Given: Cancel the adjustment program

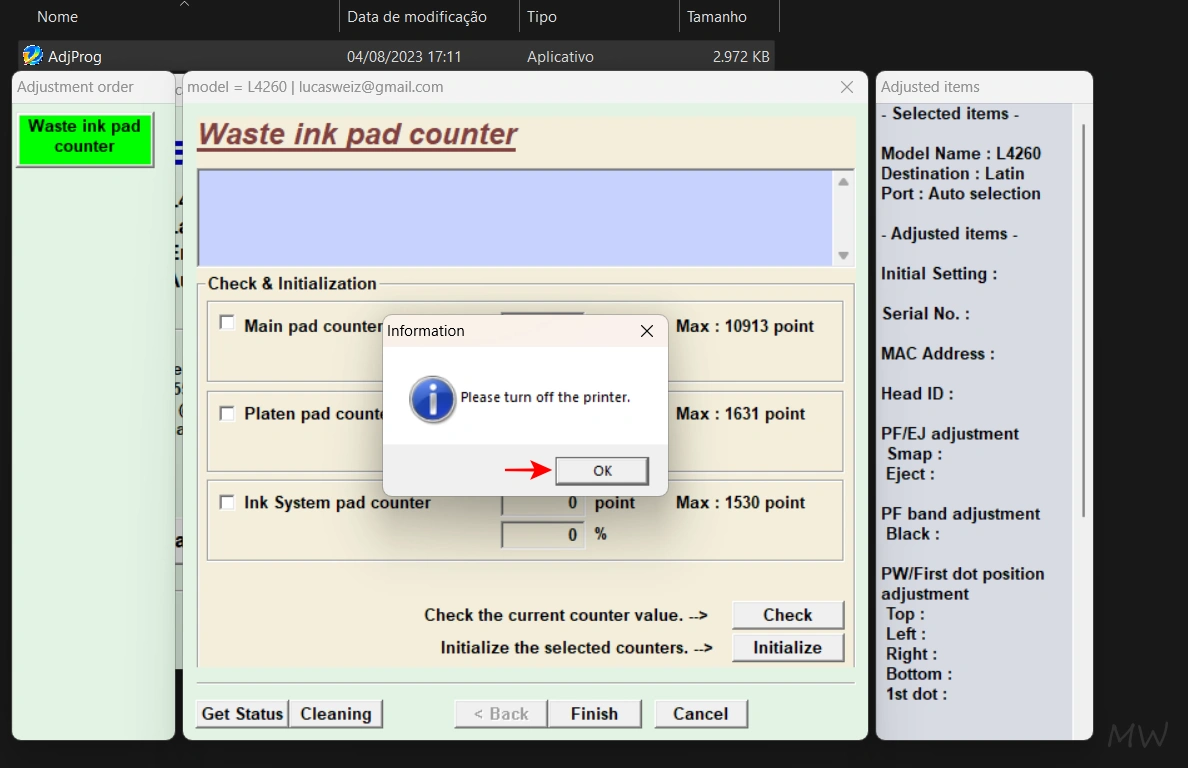Looking at the screenshot, I should click(700, 714).
